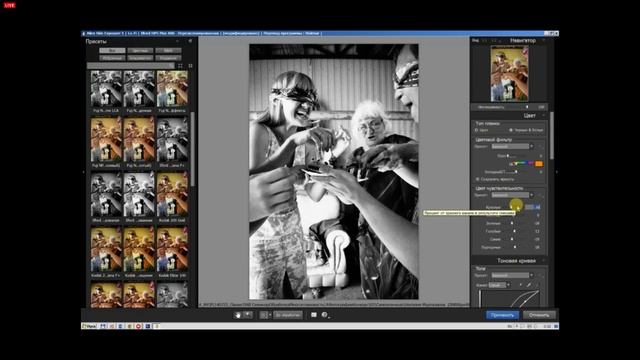Click the Пурпурные sensitivity slider

pyautogui.click(x=516, y=247)
